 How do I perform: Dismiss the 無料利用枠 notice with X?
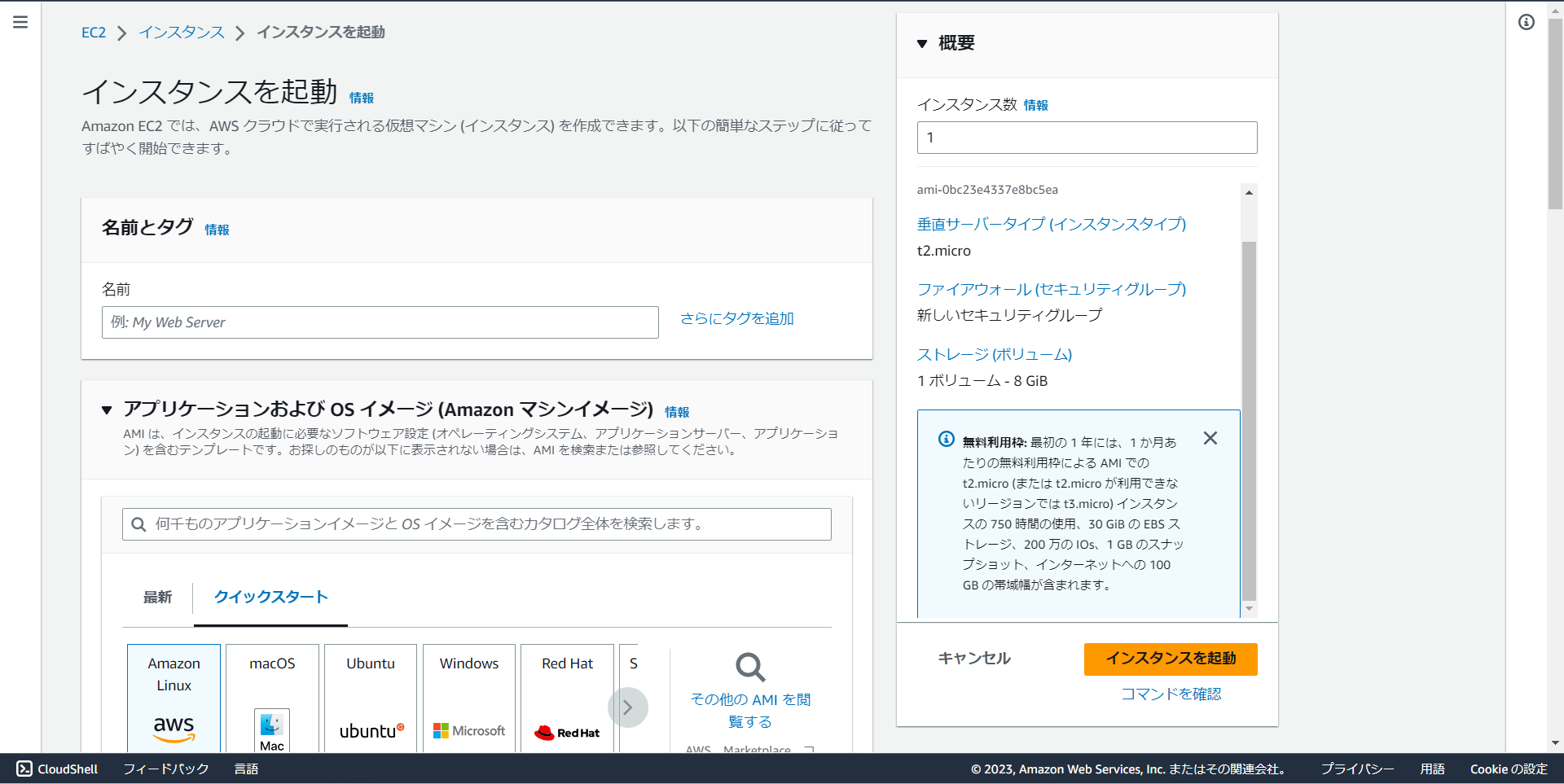(1210, 439)
